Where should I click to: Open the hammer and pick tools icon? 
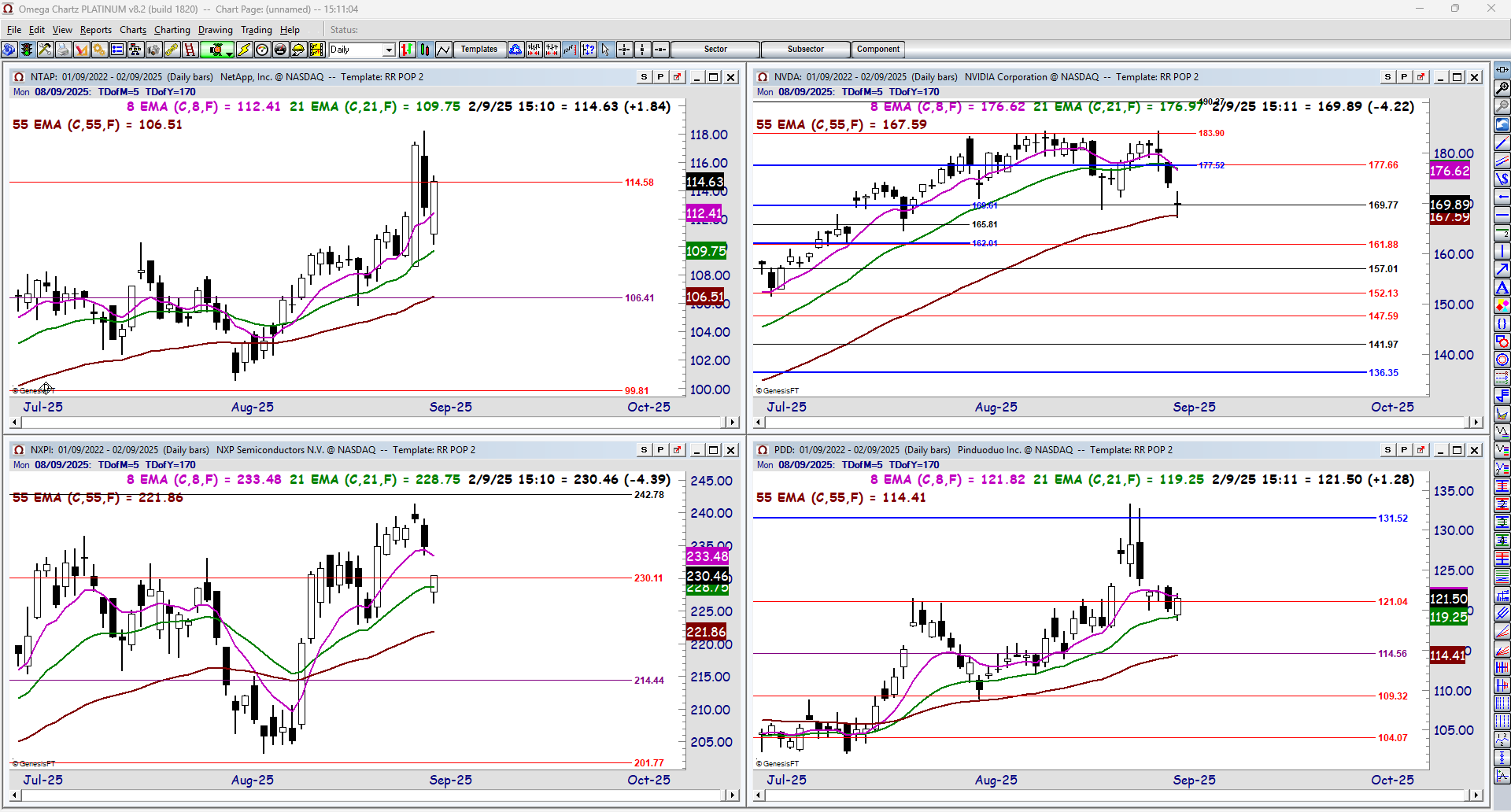(x=45, y=50)
